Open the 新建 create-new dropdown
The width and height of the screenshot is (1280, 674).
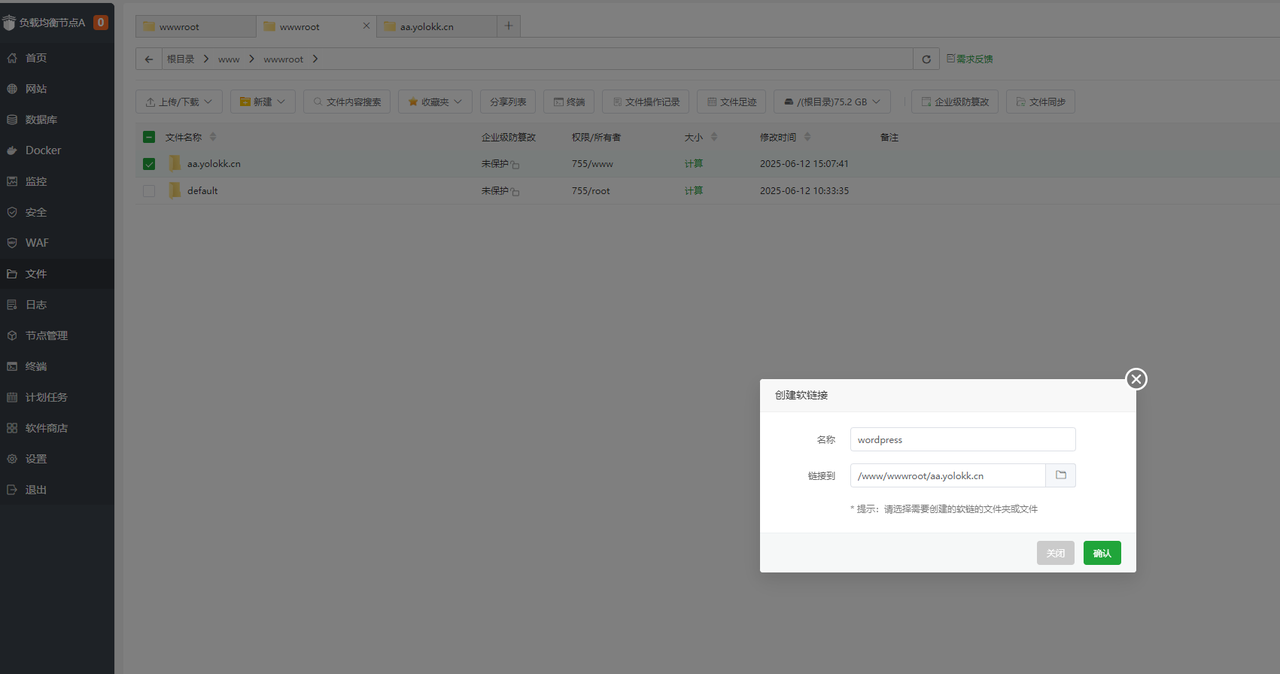tap(262, 101)
